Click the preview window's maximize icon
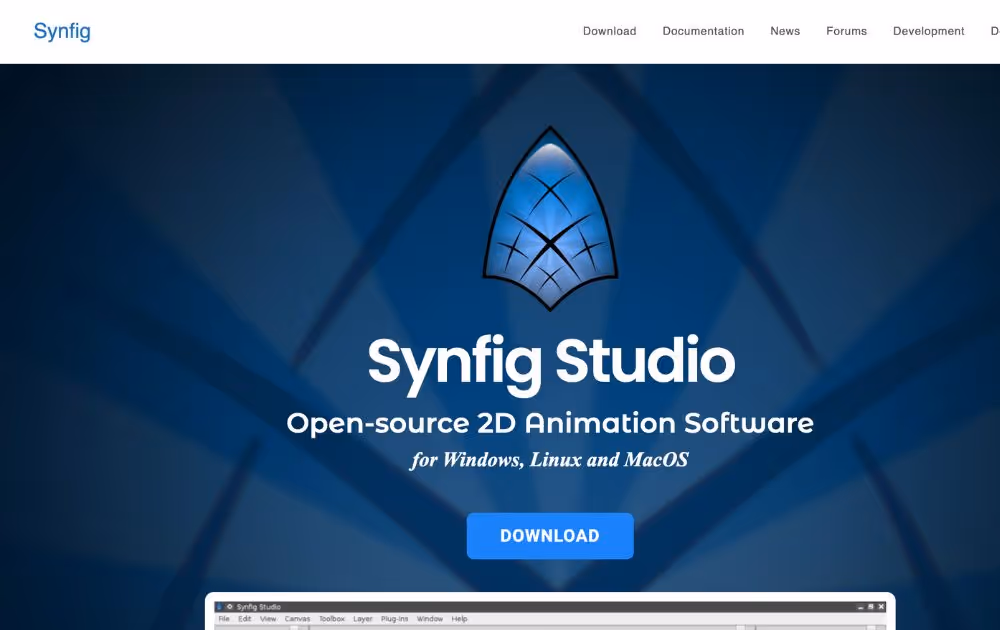Screen dimensions: 1000x630 click(x=871, y=606)
